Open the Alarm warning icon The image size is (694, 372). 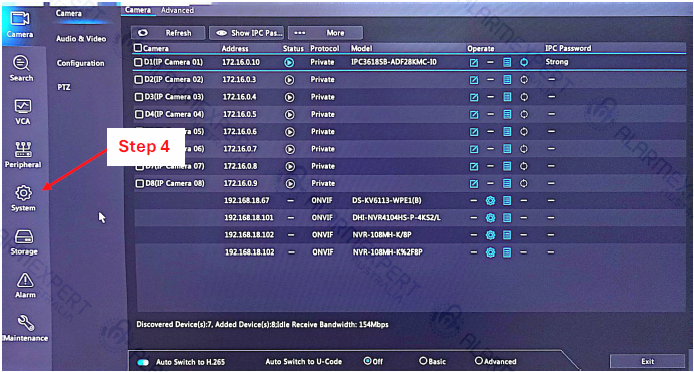[25, 280]
